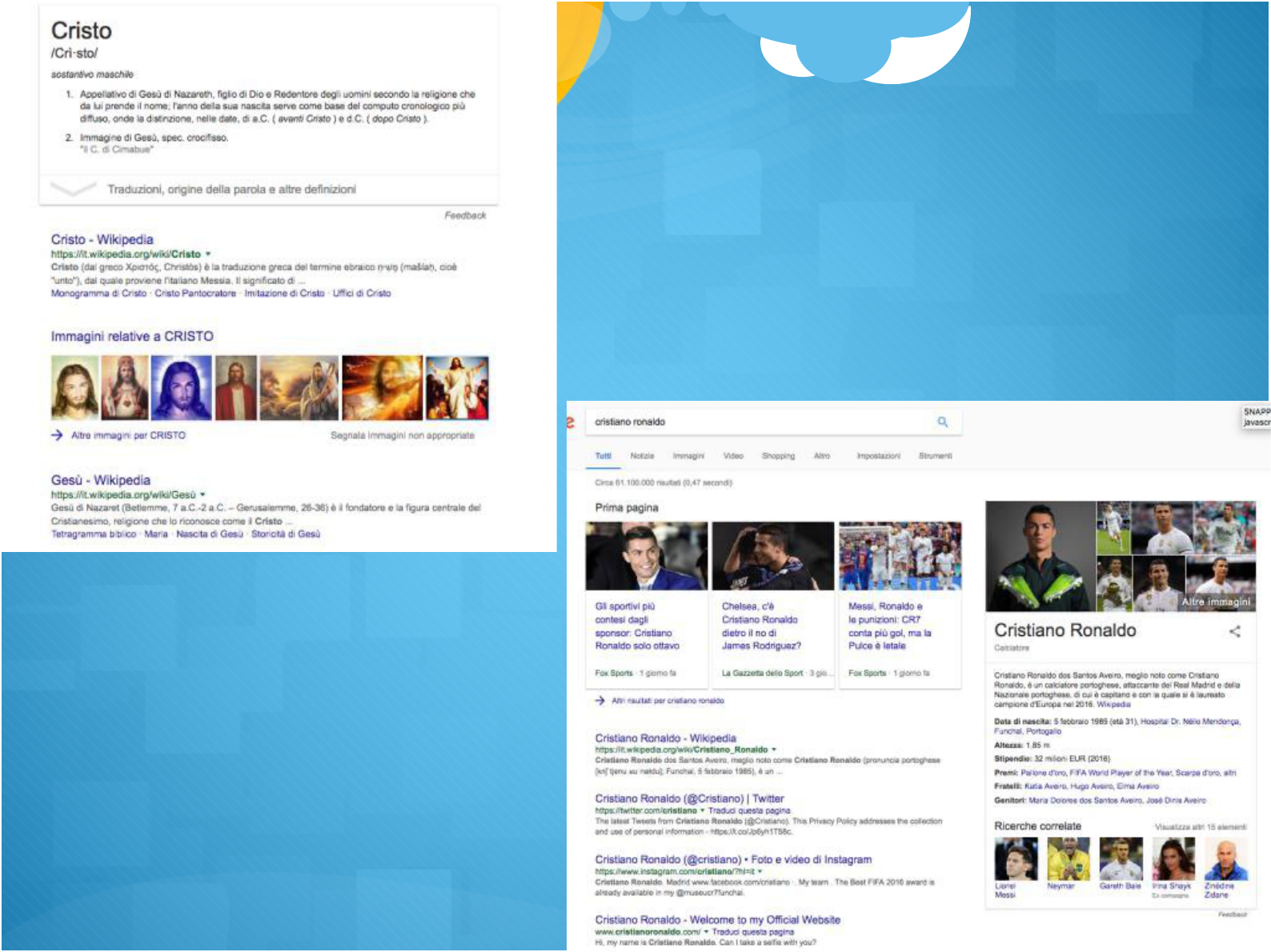Click Feedback under the Cristo definition

tap(465, 215)
